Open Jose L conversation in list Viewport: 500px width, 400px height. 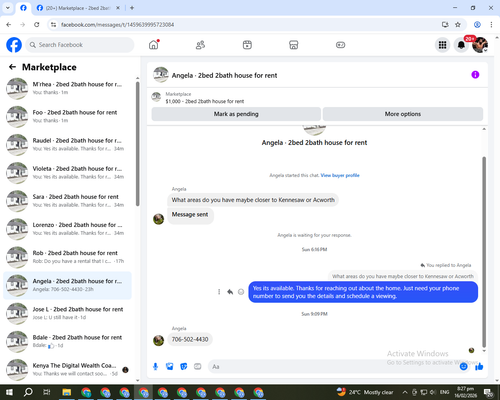coord(67,313)
